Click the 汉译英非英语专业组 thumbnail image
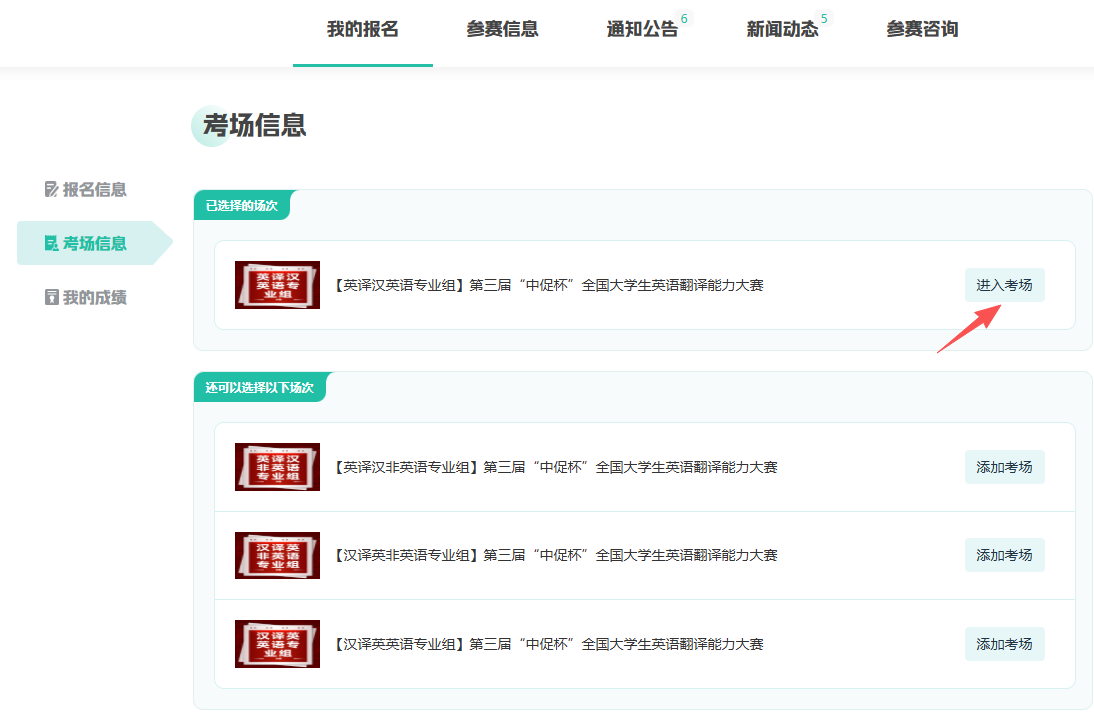 (277, 555)
